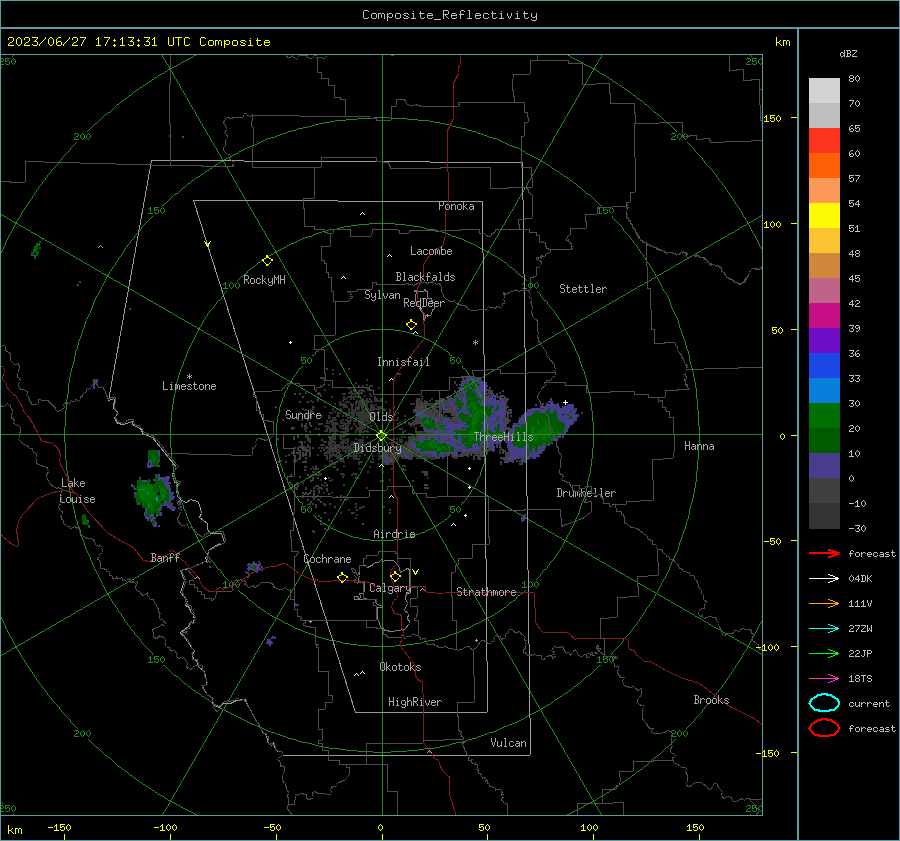Screen dimensions: 900x841
Task: Click the HighRiver label
Action: 415,702
